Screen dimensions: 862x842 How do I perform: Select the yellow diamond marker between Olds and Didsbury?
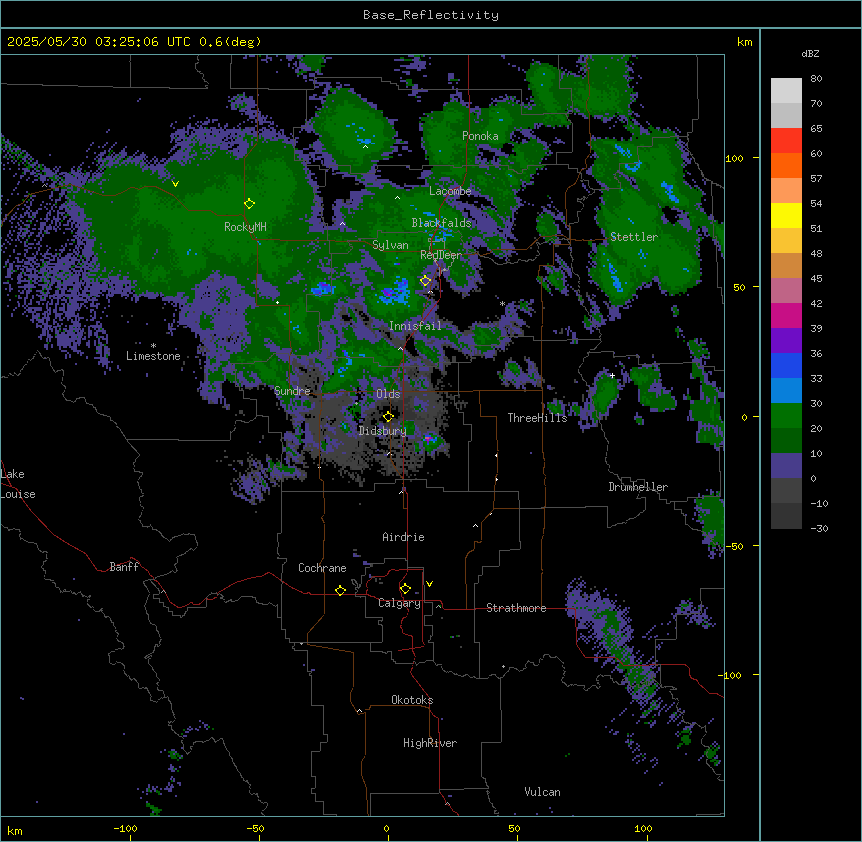(x=388, y=416)
